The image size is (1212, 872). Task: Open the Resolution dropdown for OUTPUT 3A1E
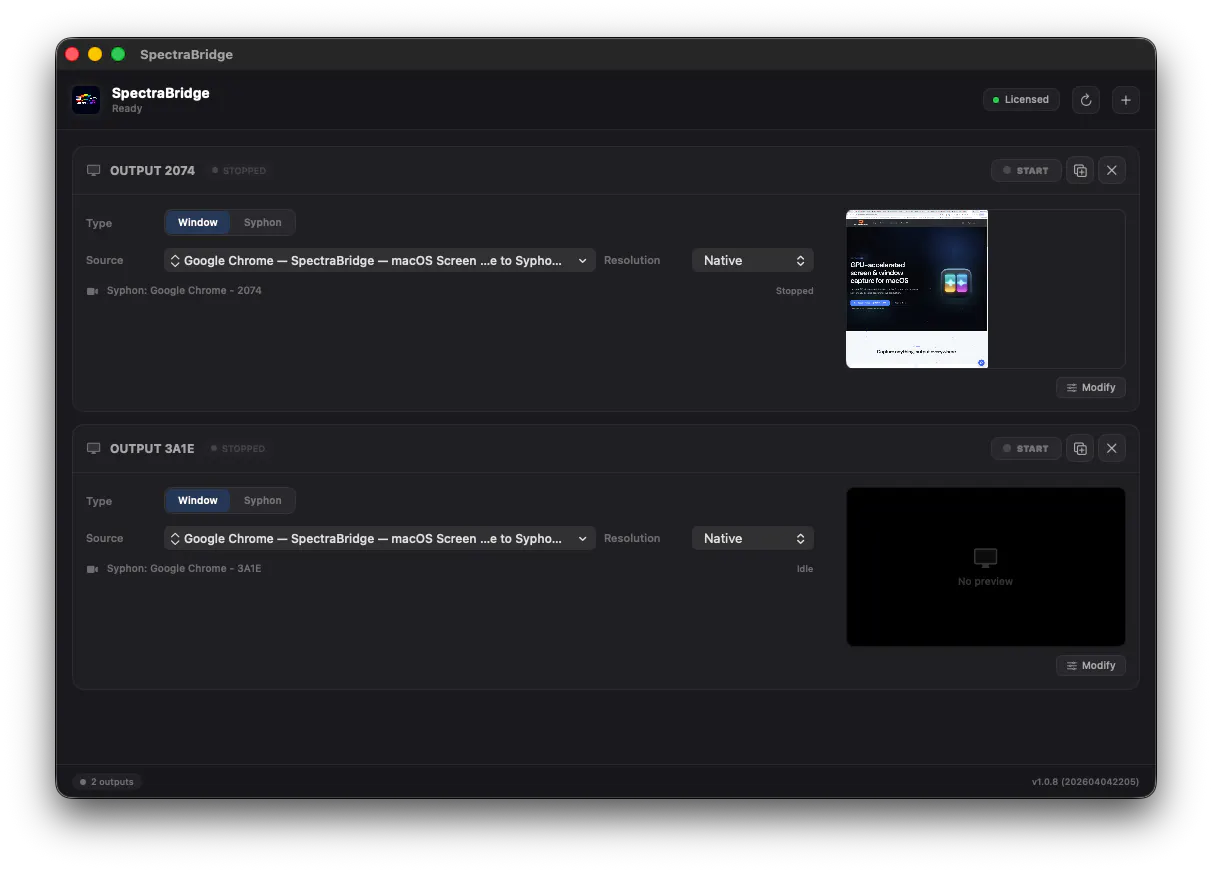(x=753, y=539)
